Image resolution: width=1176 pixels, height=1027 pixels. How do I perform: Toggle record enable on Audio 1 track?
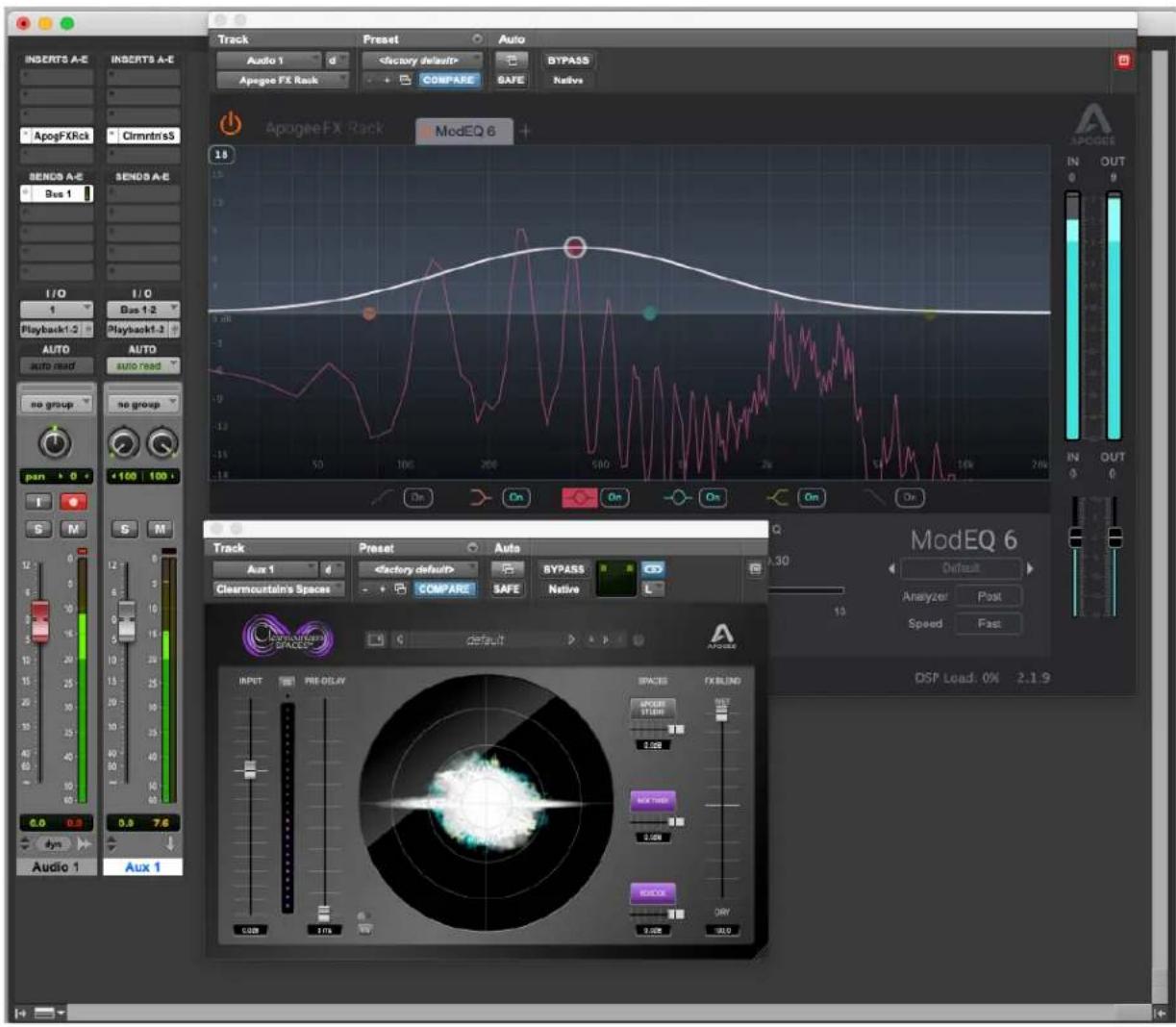click(73, 502)
